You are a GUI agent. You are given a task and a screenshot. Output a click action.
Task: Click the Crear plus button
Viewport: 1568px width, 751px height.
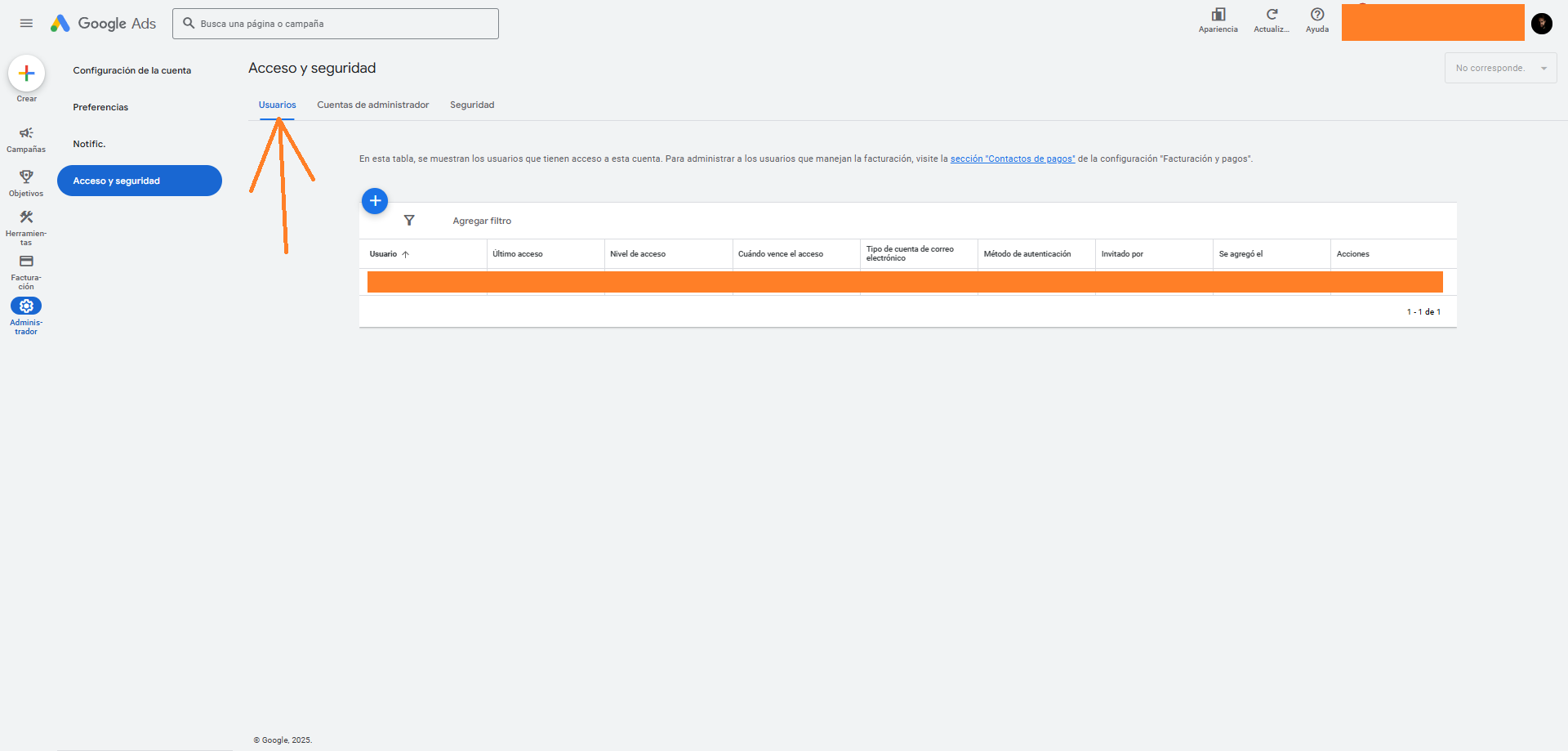[x=26, y=74]
